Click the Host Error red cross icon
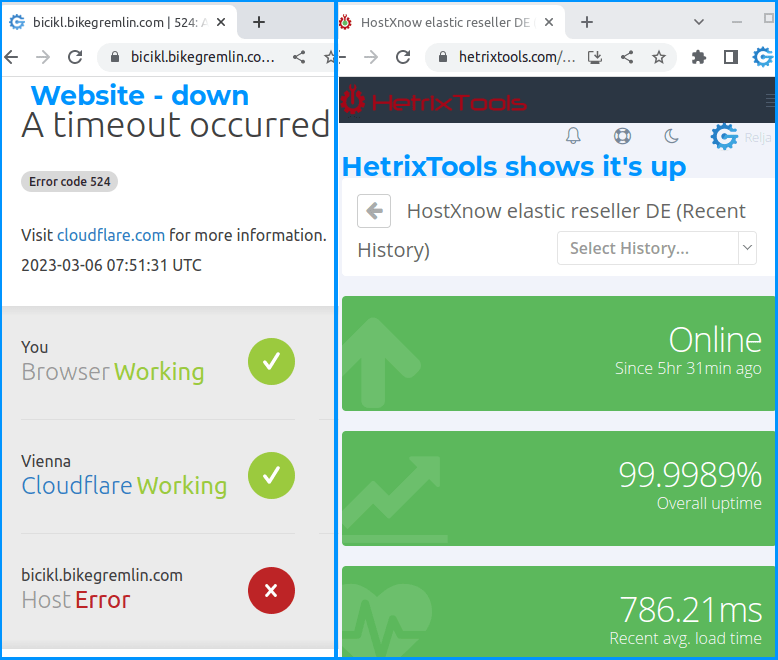Viewport: 778px width, 660px height. 271,591
